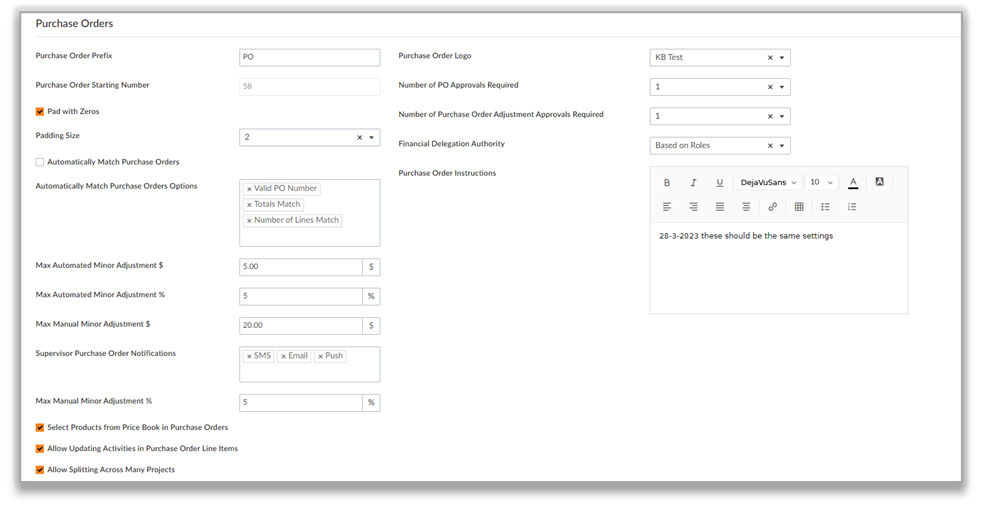Open the Padding Size dropdown

(x=371, y=137)
